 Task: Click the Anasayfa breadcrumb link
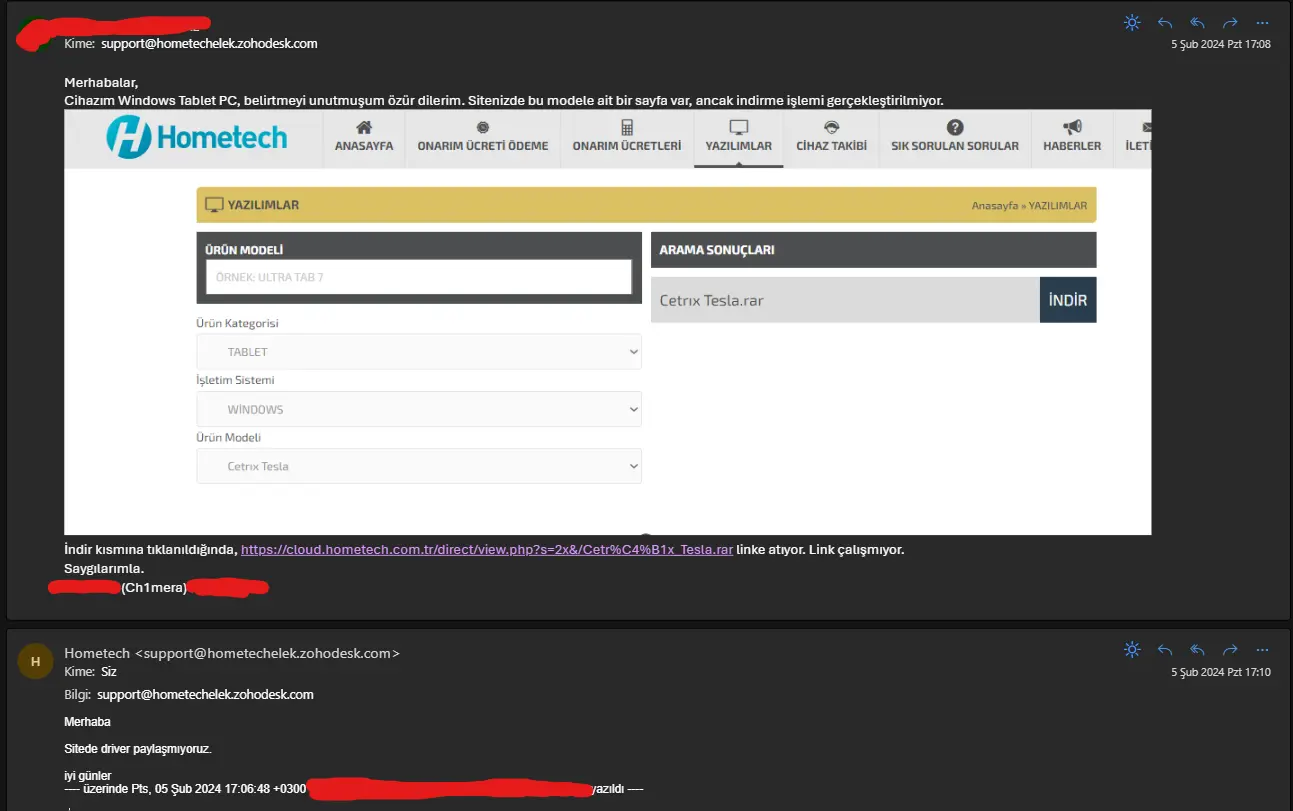(x=994, y=205)
